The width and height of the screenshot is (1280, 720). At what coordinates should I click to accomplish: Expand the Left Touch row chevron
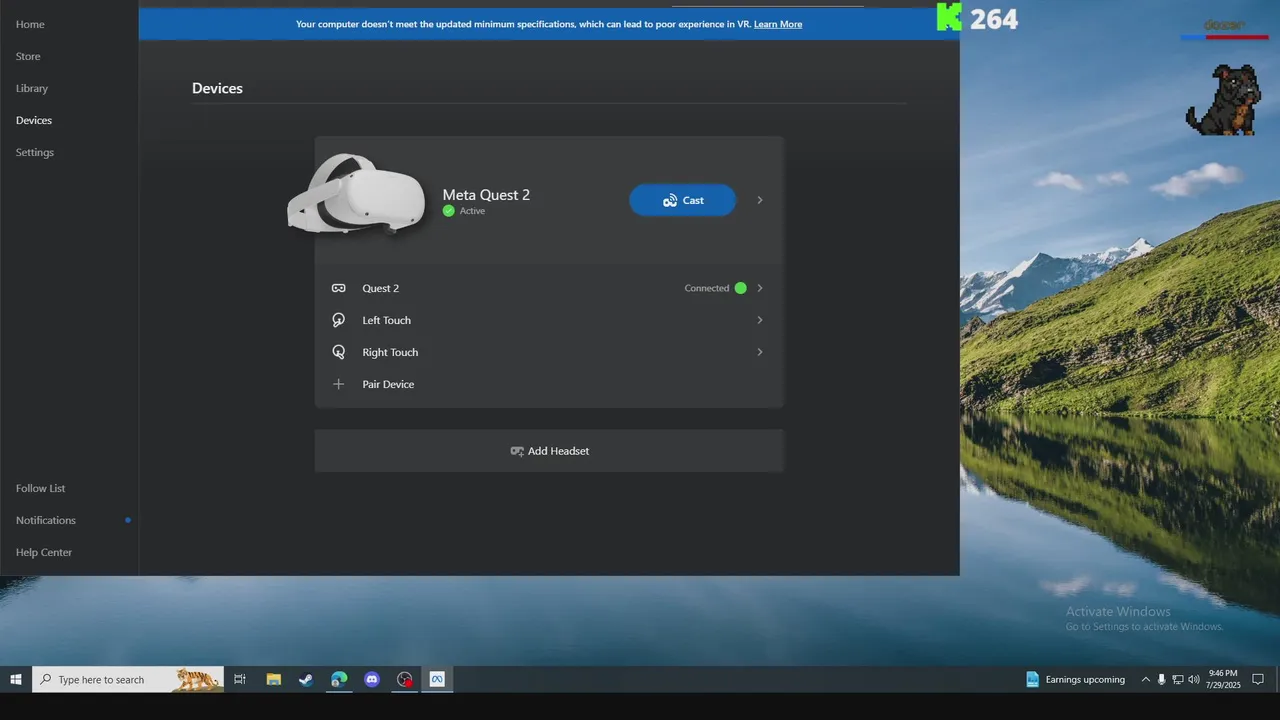click(760, 320)
